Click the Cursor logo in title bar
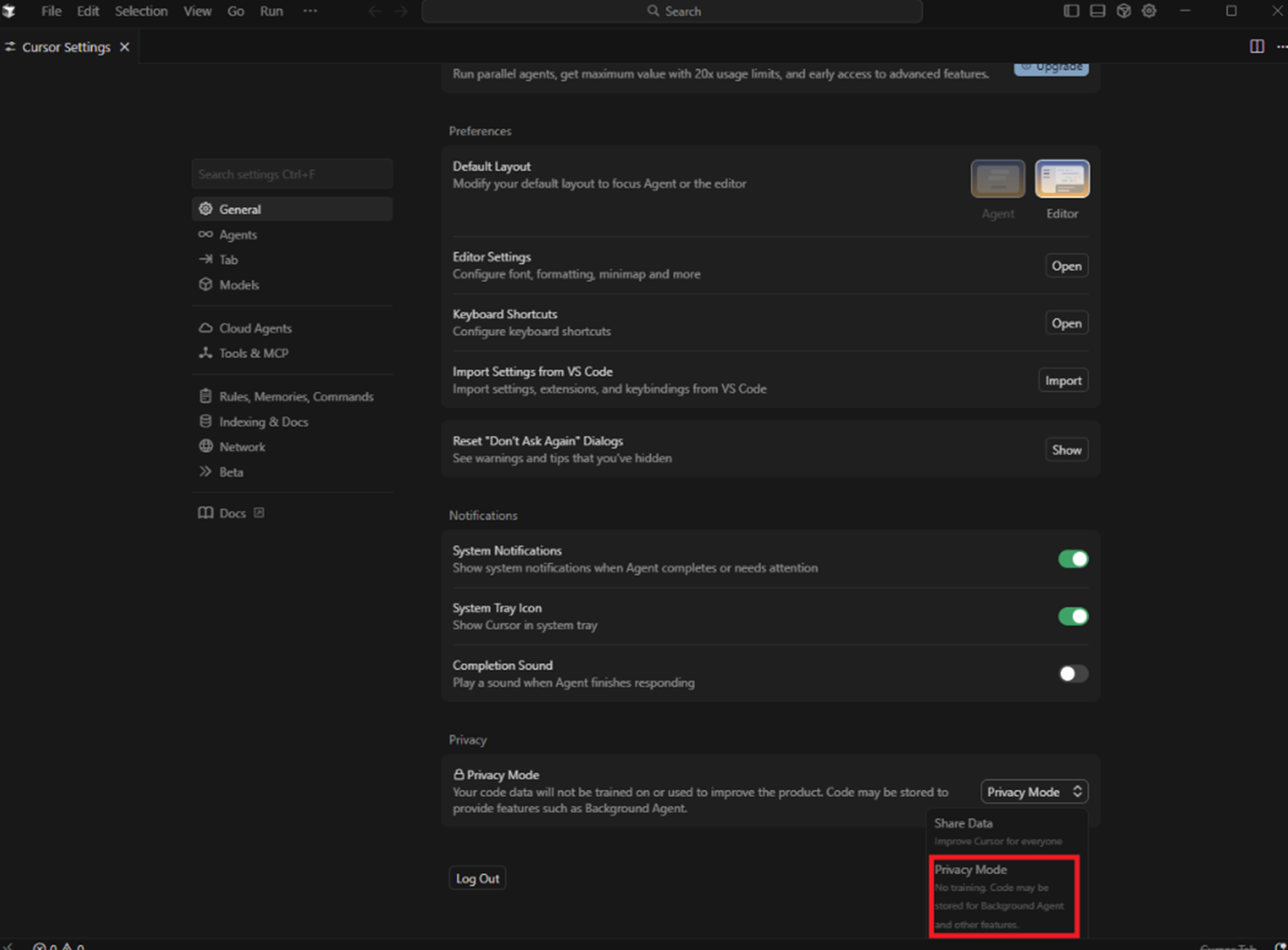This screenshot has width=1288, height=950. pos(9,11)
